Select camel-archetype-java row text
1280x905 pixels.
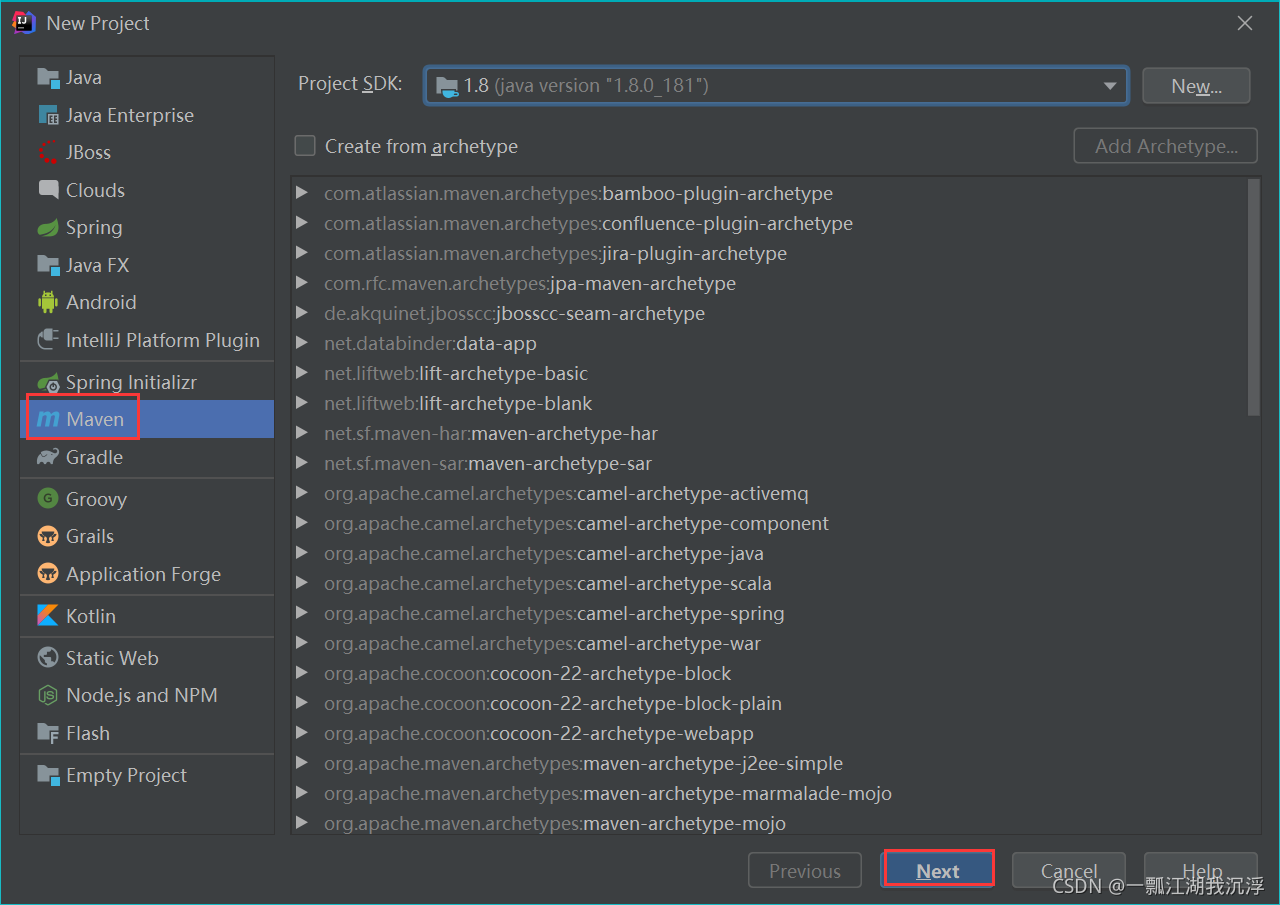click(544, 553)
